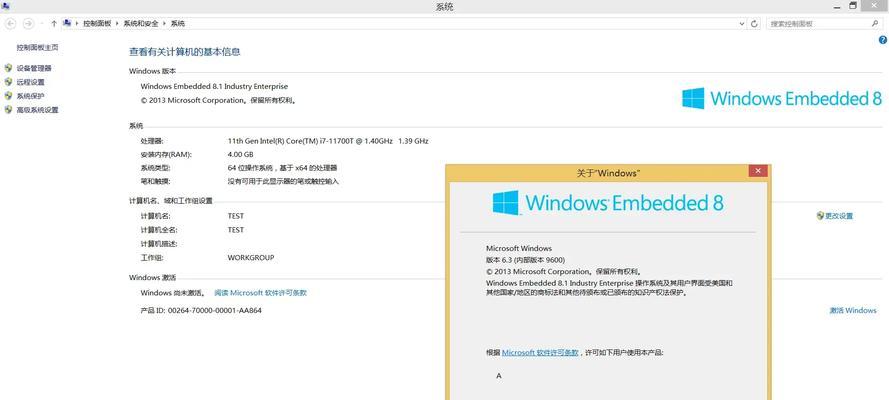
Task: Click the computer icon in the address bar
Action: 67,23
